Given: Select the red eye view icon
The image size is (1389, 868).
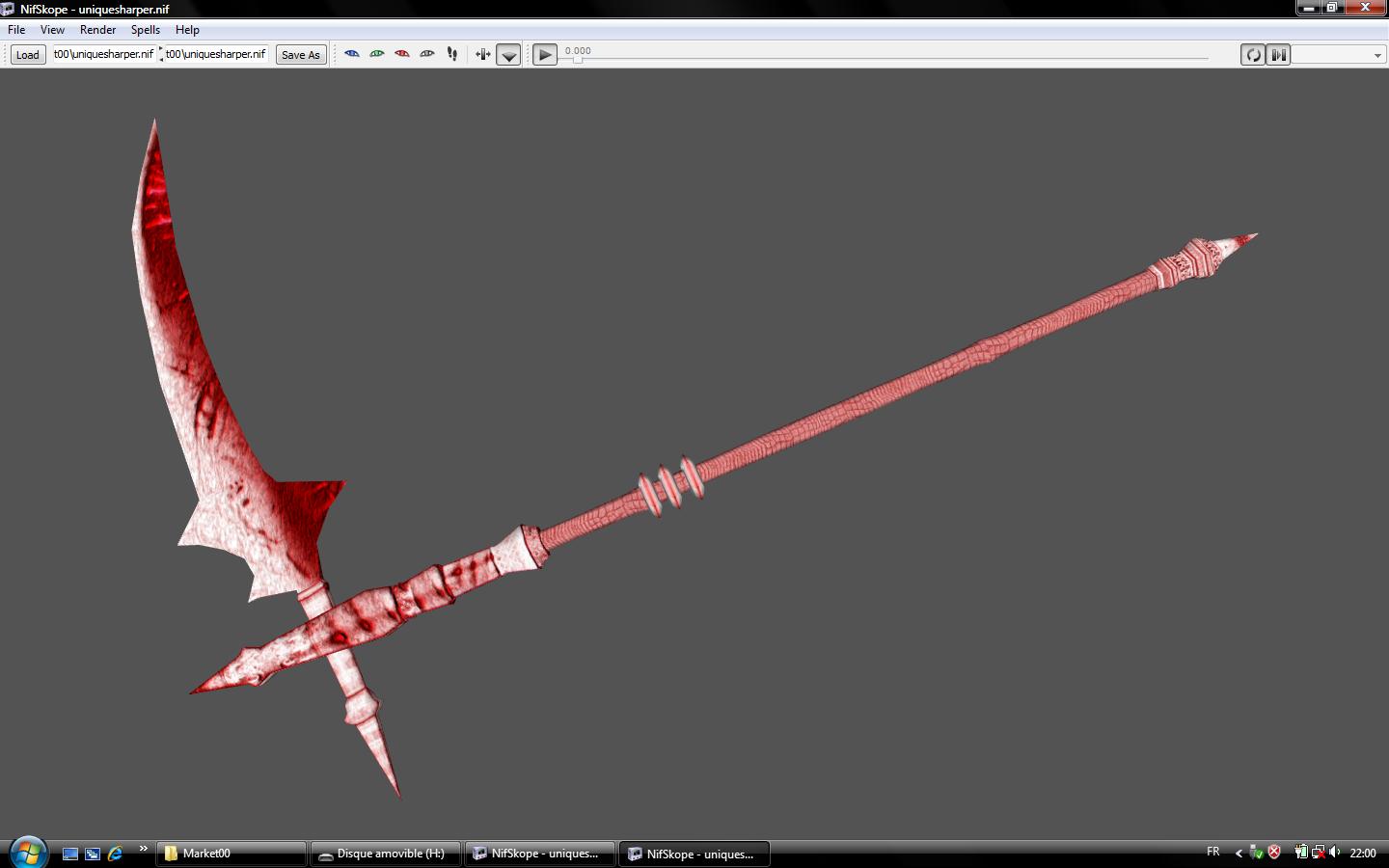Looking at the screenshot, I should coord(402,54).
